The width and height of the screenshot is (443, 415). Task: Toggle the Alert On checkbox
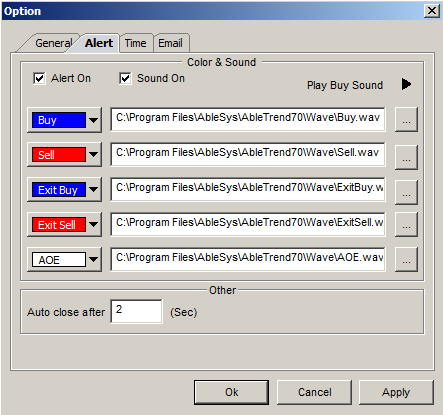(x=39, y=79)
